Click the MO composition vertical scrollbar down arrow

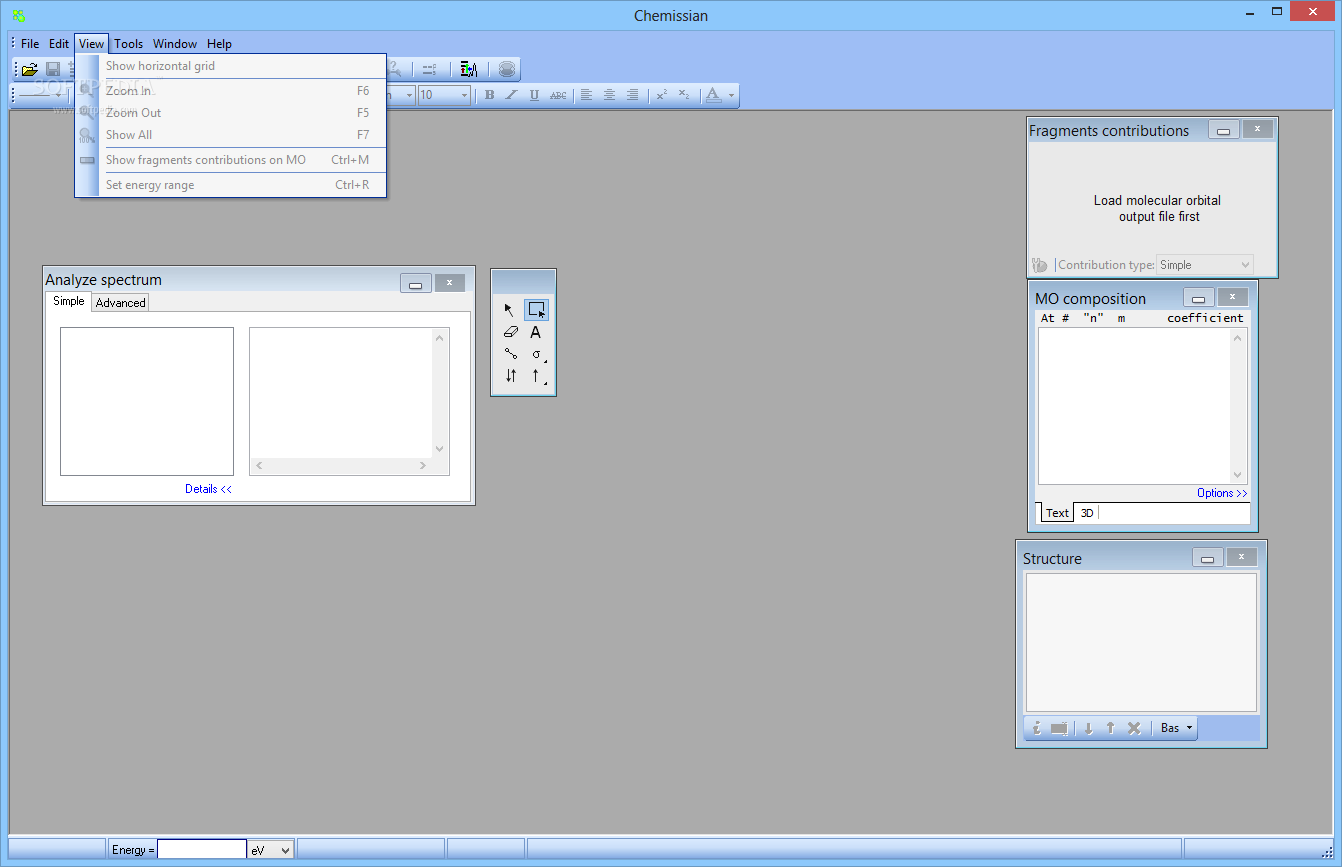pyautogui.click(x=1239, y=476)
